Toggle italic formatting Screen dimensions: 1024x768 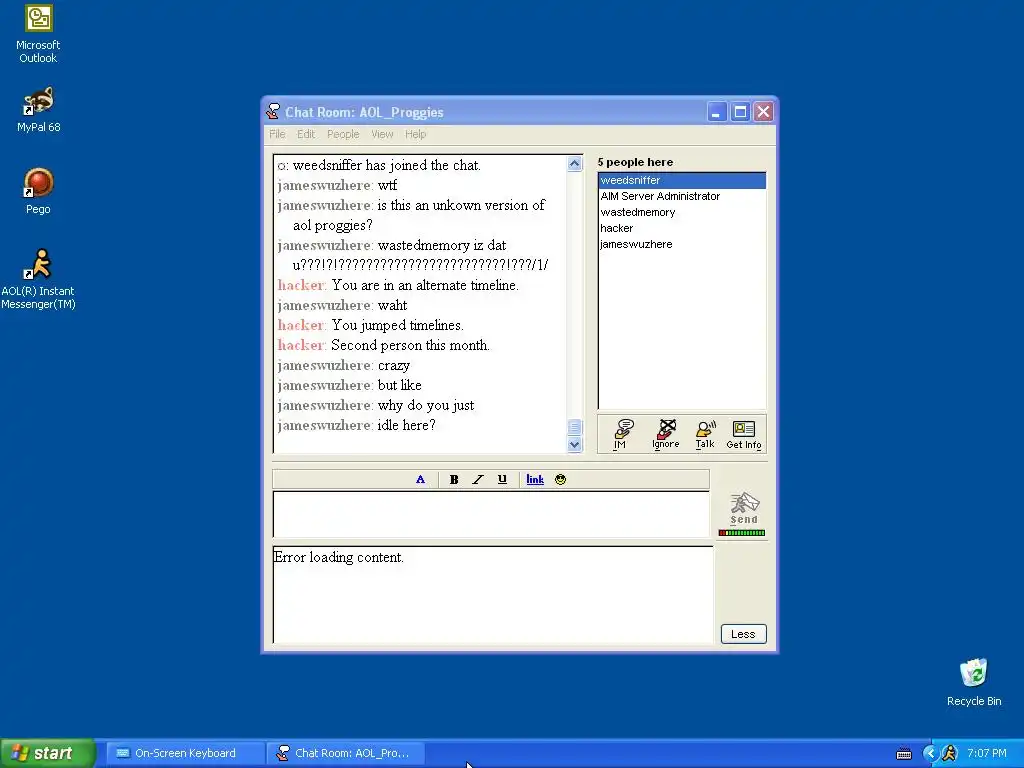click(478, 479)
